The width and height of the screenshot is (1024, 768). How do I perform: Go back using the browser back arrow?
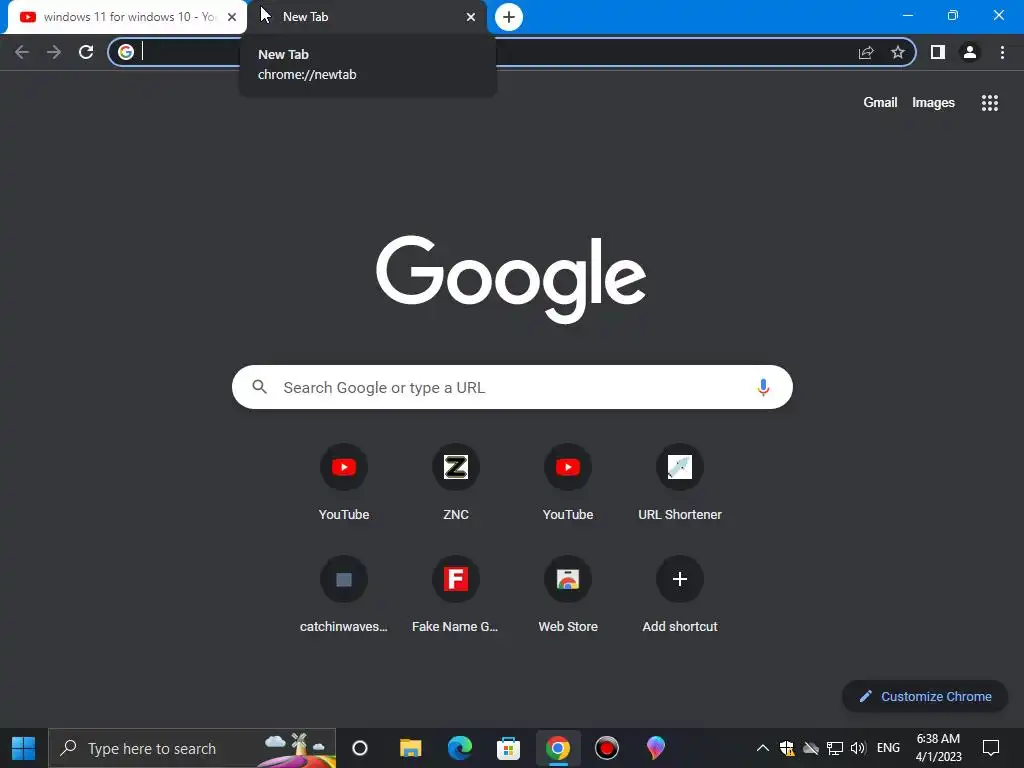tap(22, 52)
